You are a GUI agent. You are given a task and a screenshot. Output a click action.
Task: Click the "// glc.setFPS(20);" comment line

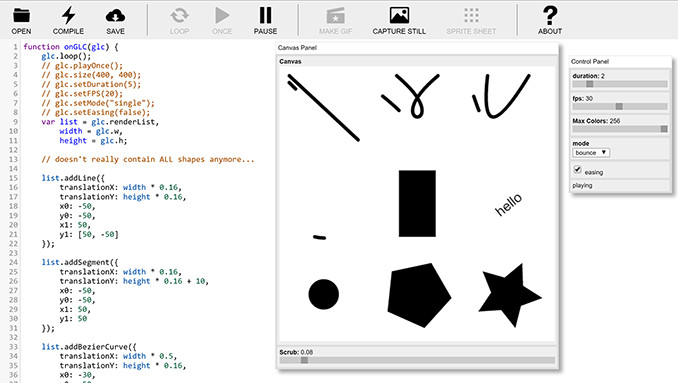82,94
